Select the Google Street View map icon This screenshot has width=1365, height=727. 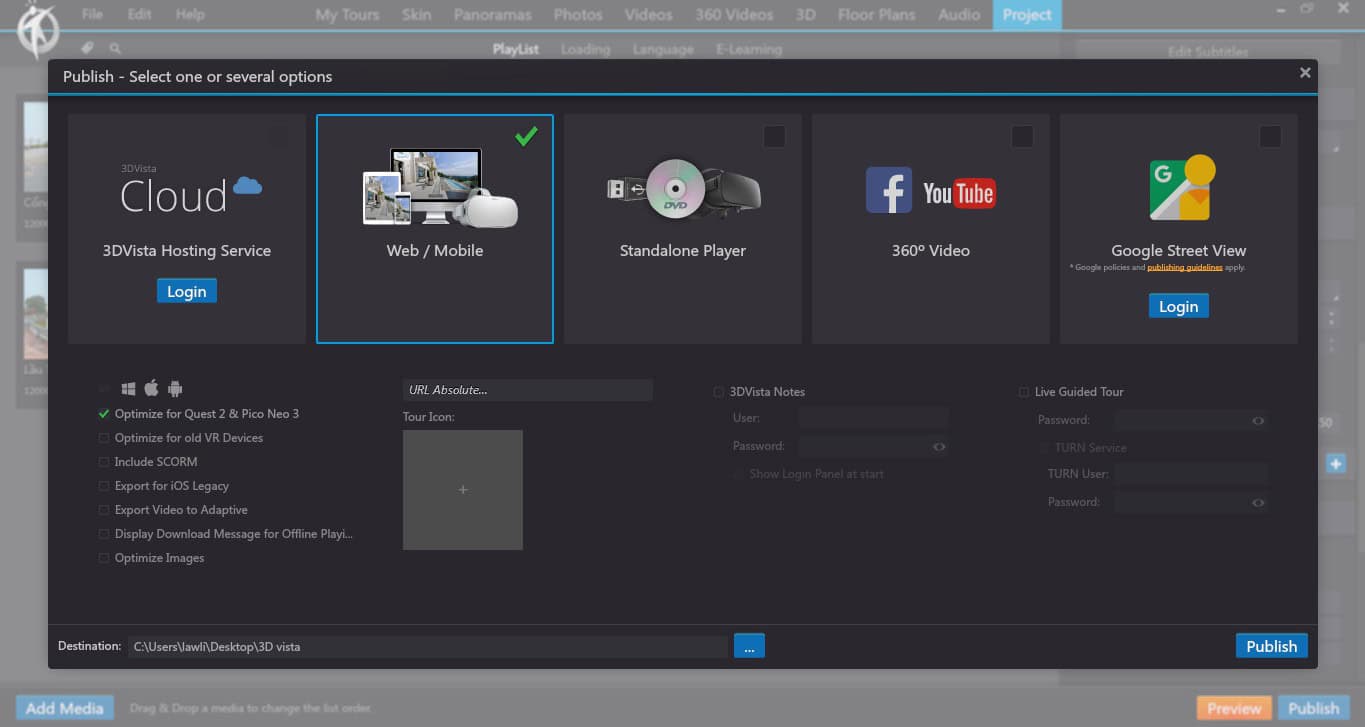point(1181,188)
